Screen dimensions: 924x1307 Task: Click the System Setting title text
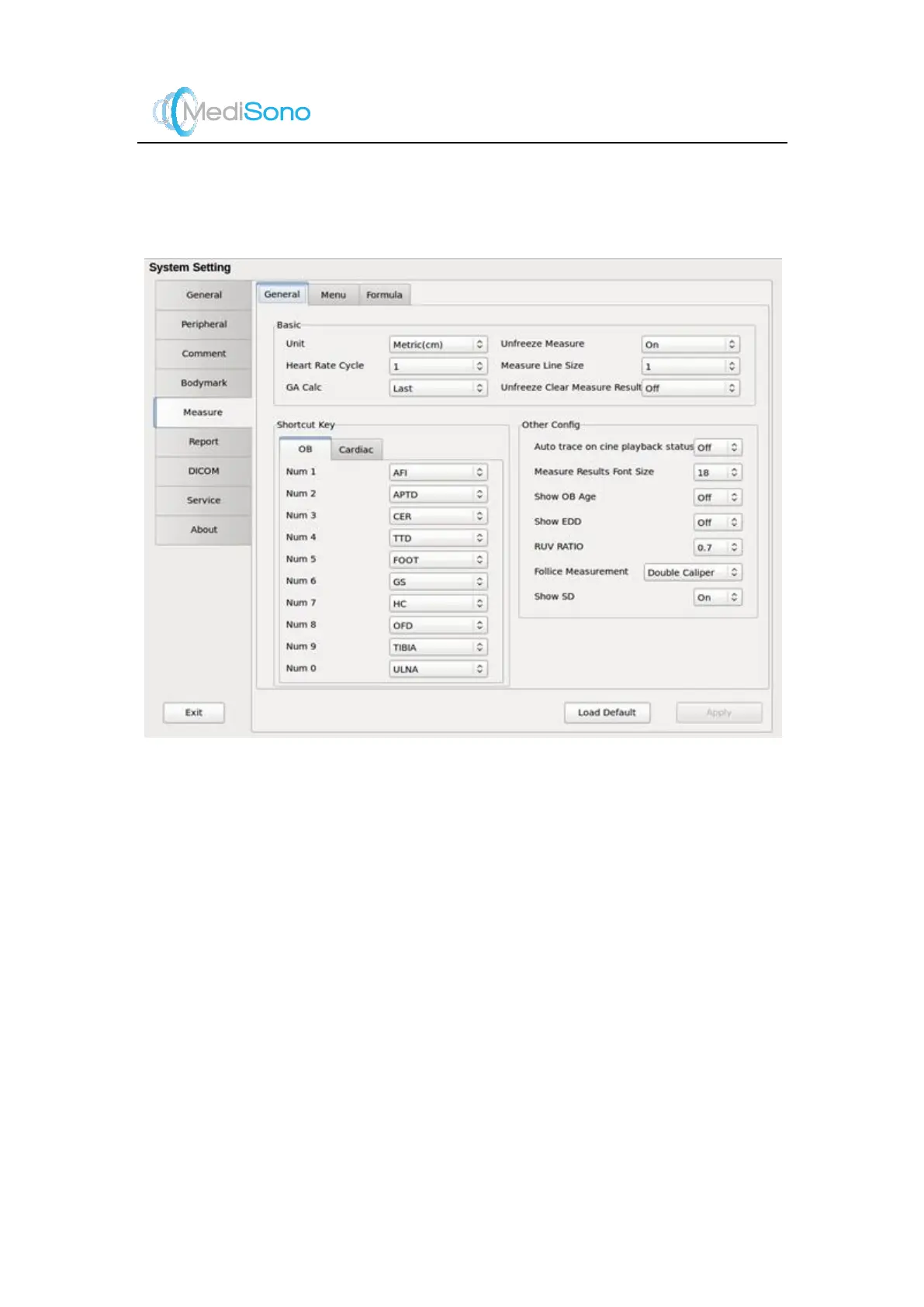tap(190, 268)
